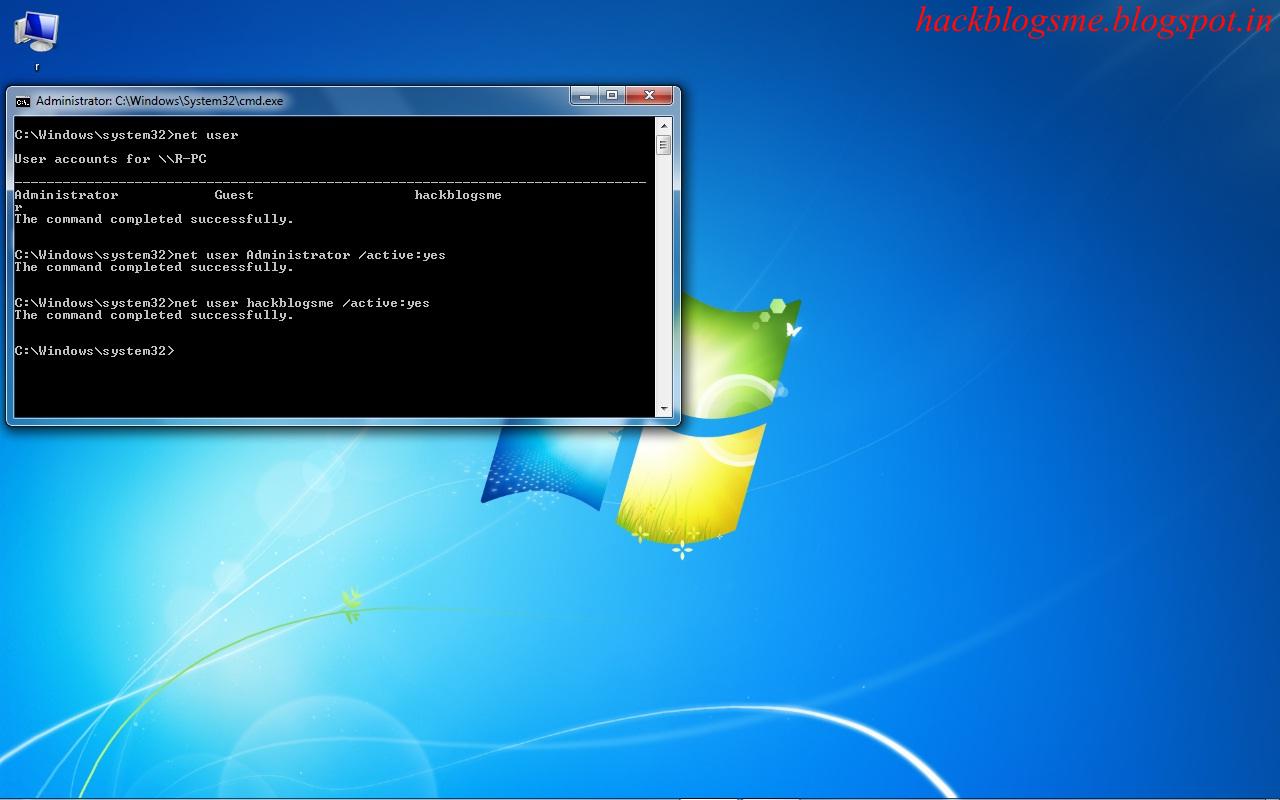This screenshot has height=800, width=1280.
Task: Click the 'Guest' account name
Action: coord(234,195)
